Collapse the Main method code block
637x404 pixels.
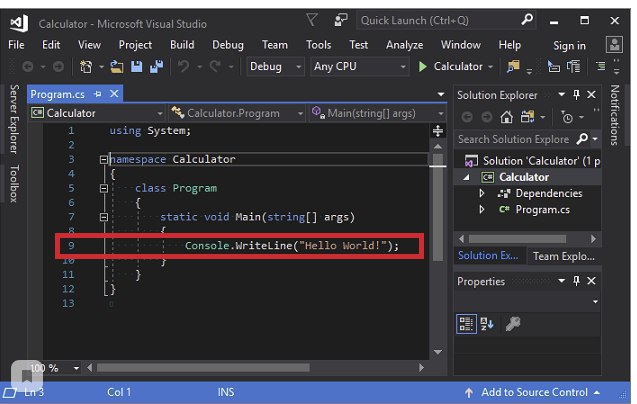point(104,217)
